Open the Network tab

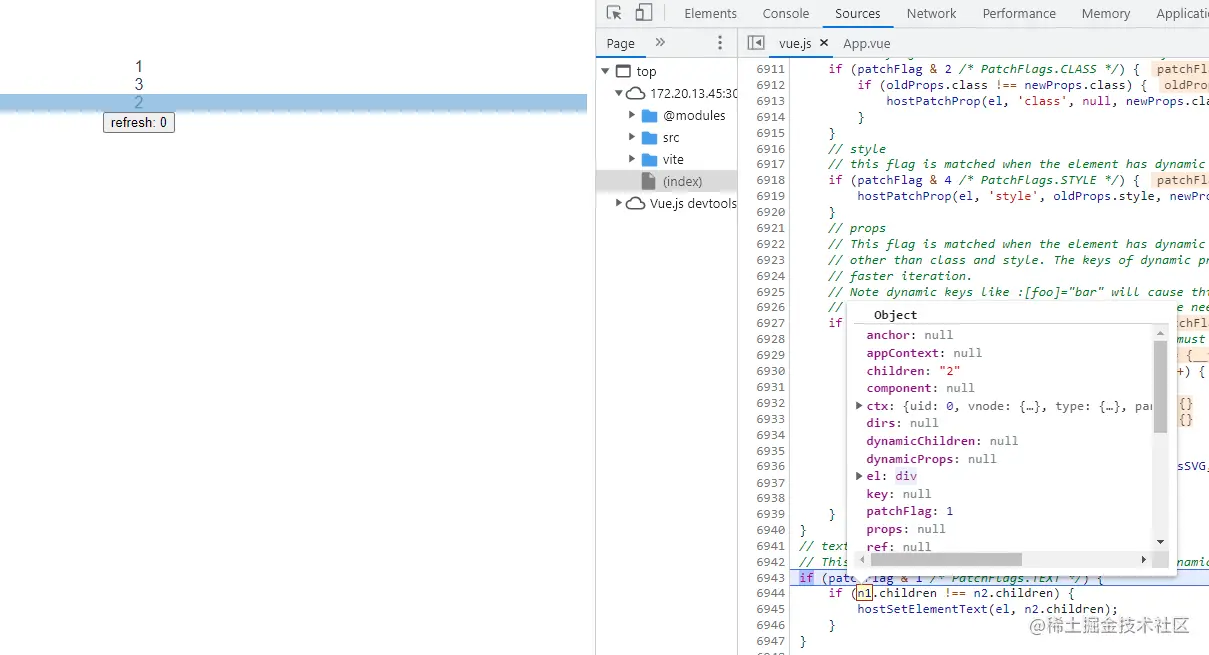[932, 13]
